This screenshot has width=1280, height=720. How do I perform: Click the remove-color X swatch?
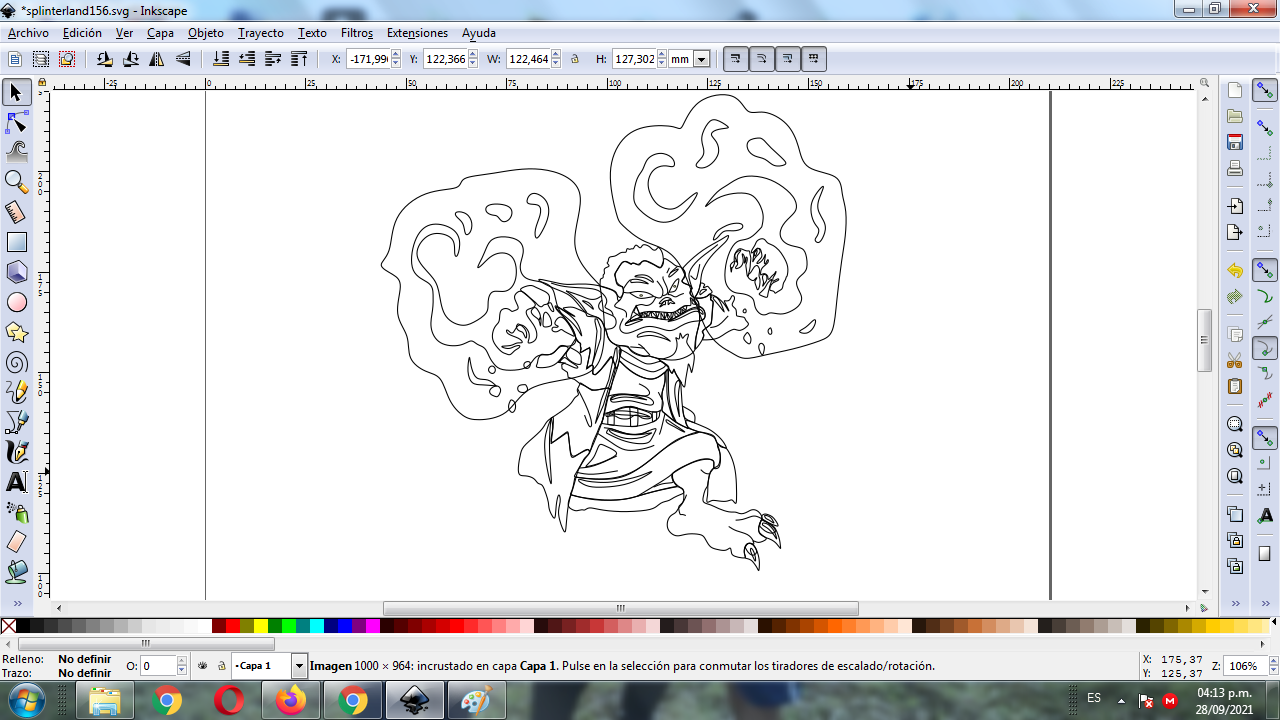pos(8,626)
